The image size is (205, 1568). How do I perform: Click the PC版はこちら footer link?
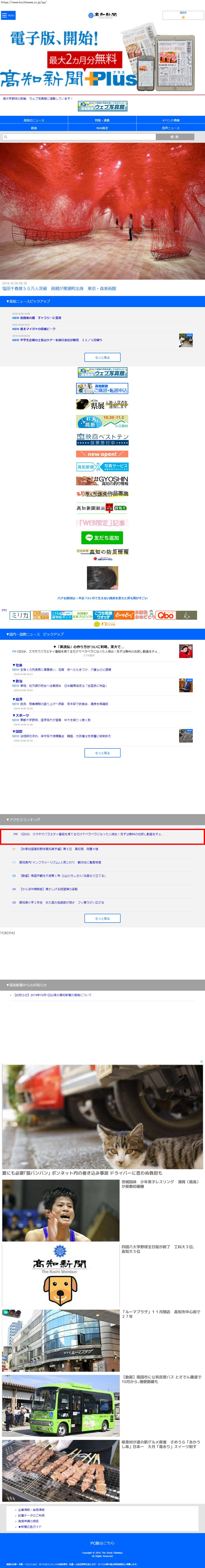103,1543
